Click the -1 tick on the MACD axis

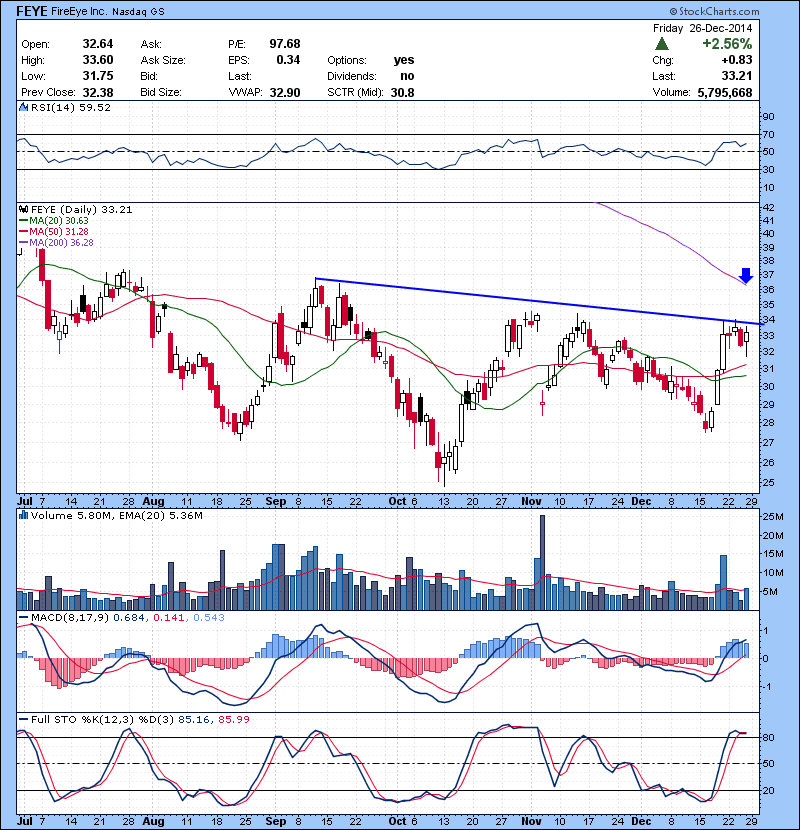click(766, 687)
